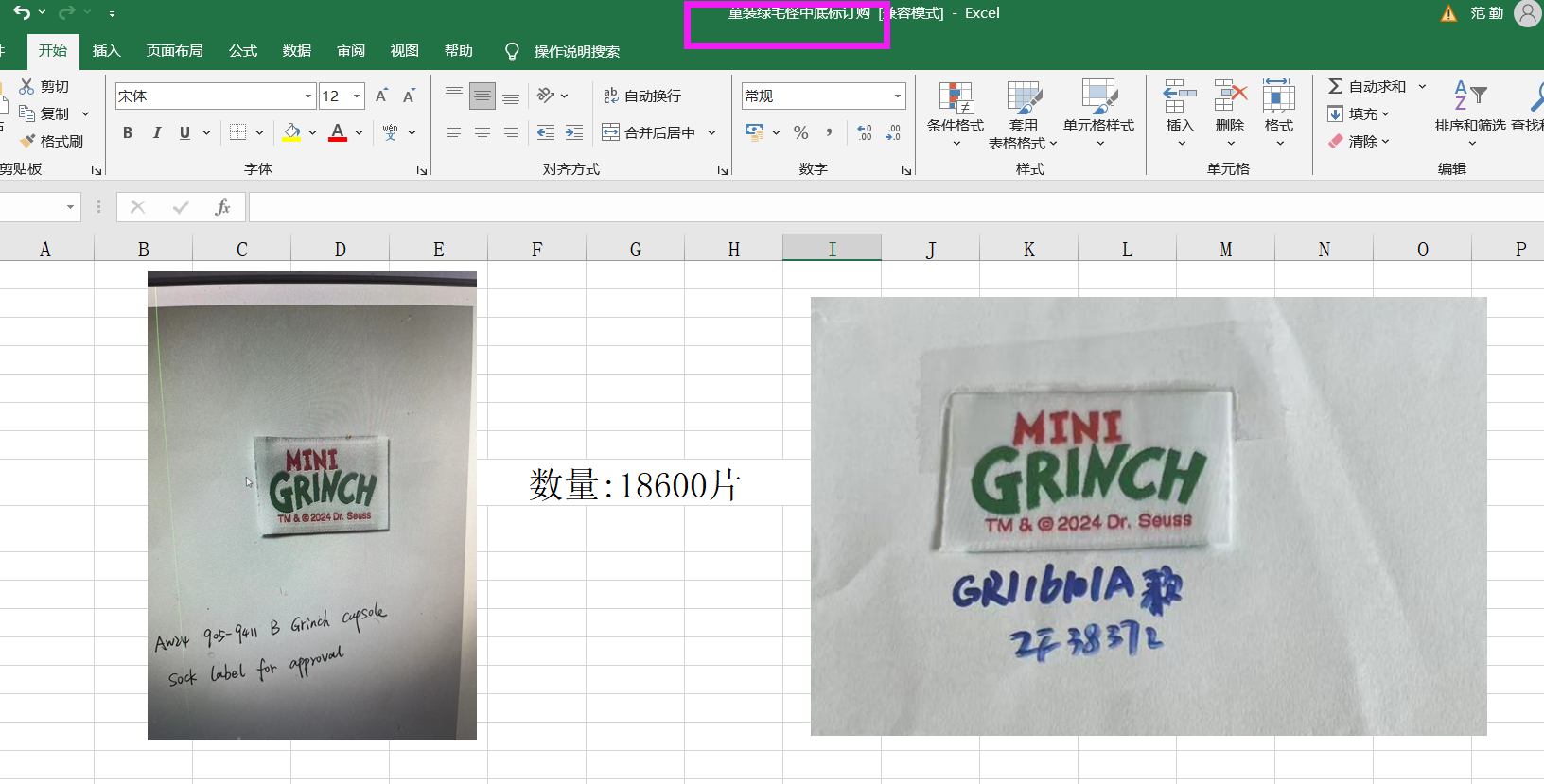This screenshot has width=1544, height=784.
Task: Toggle Italic formatting
Action: tap(156, 132)
